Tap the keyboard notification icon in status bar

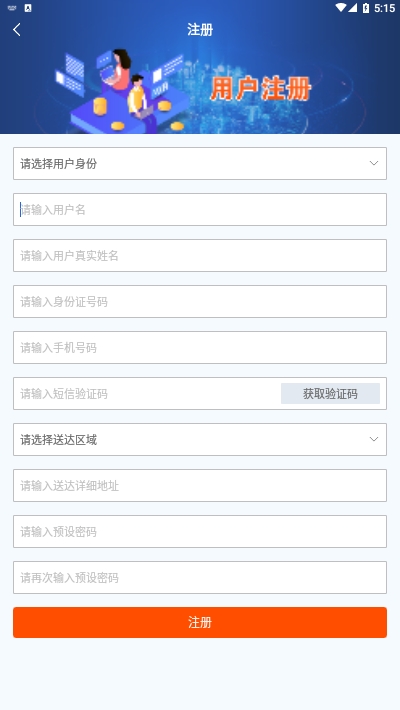tap(12, 8)
